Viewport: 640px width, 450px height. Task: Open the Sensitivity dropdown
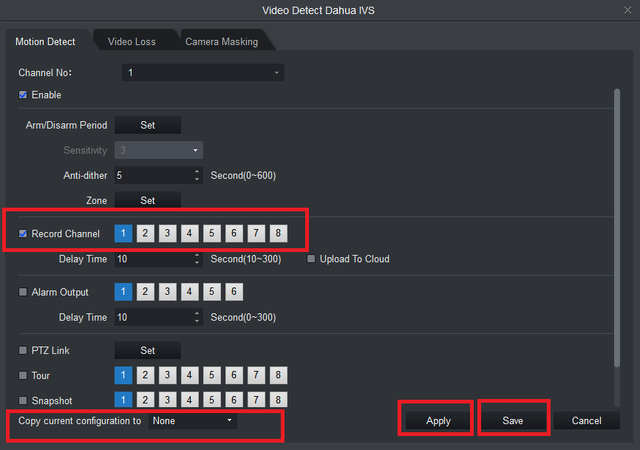[159, 150]
